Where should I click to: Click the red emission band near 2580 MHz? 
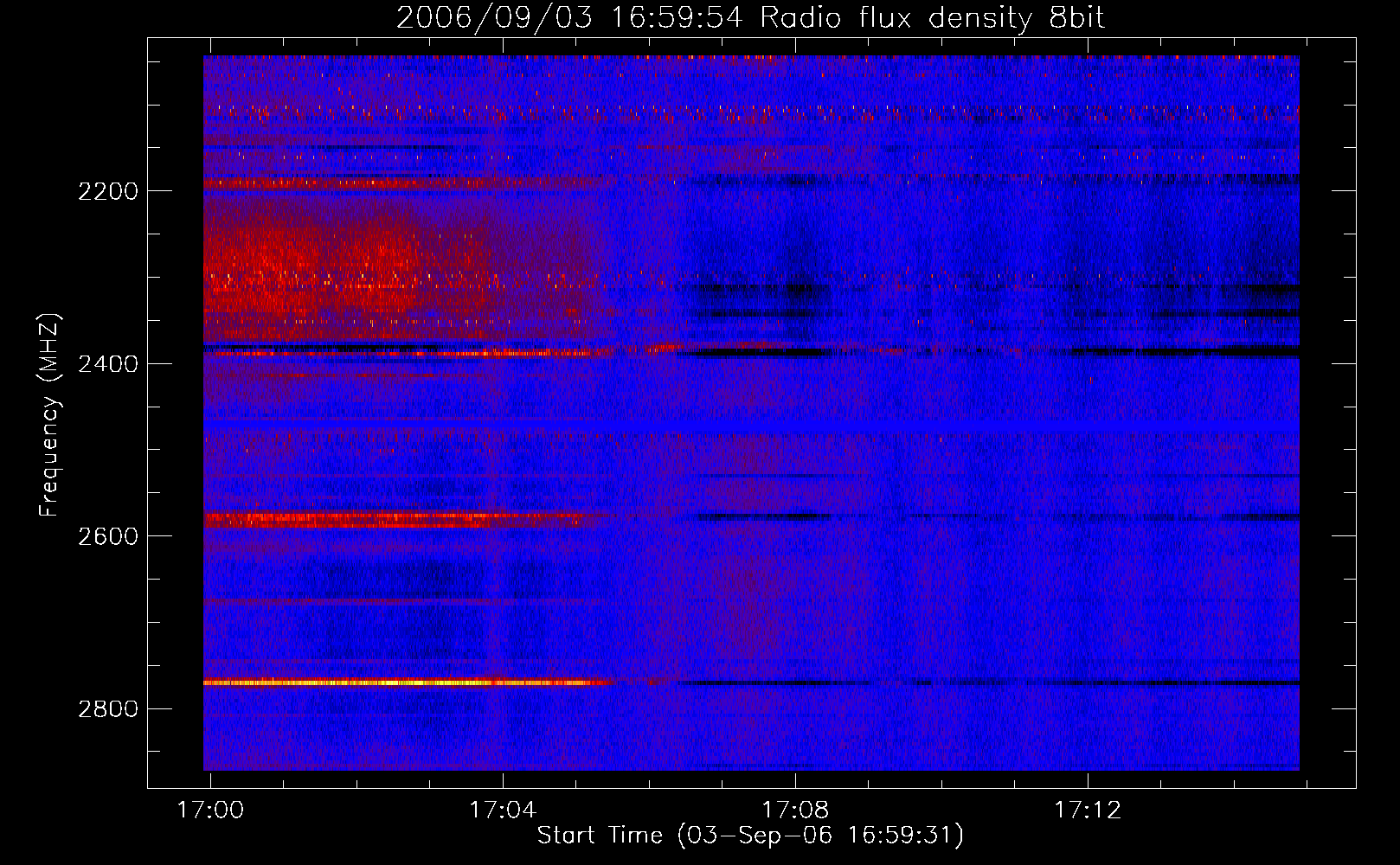[x=402, y=520]
